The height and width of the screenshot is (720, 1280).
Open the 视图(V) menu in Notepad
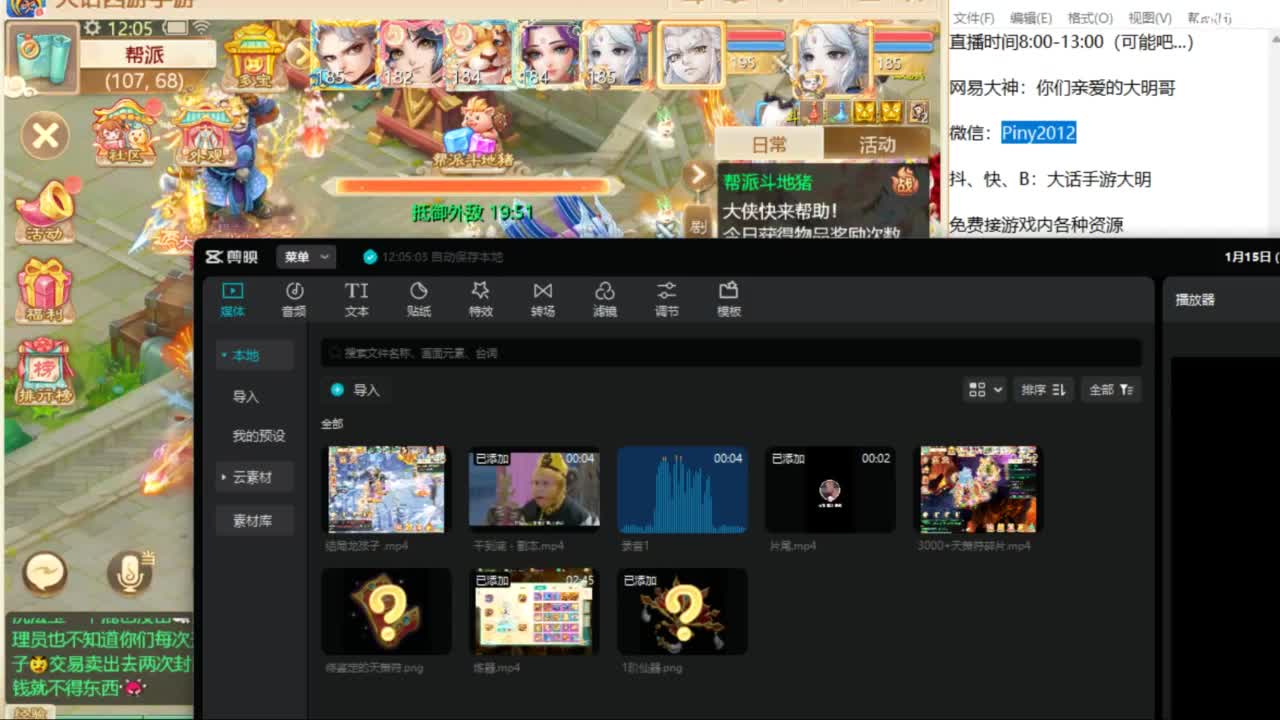coord(1150,18)
